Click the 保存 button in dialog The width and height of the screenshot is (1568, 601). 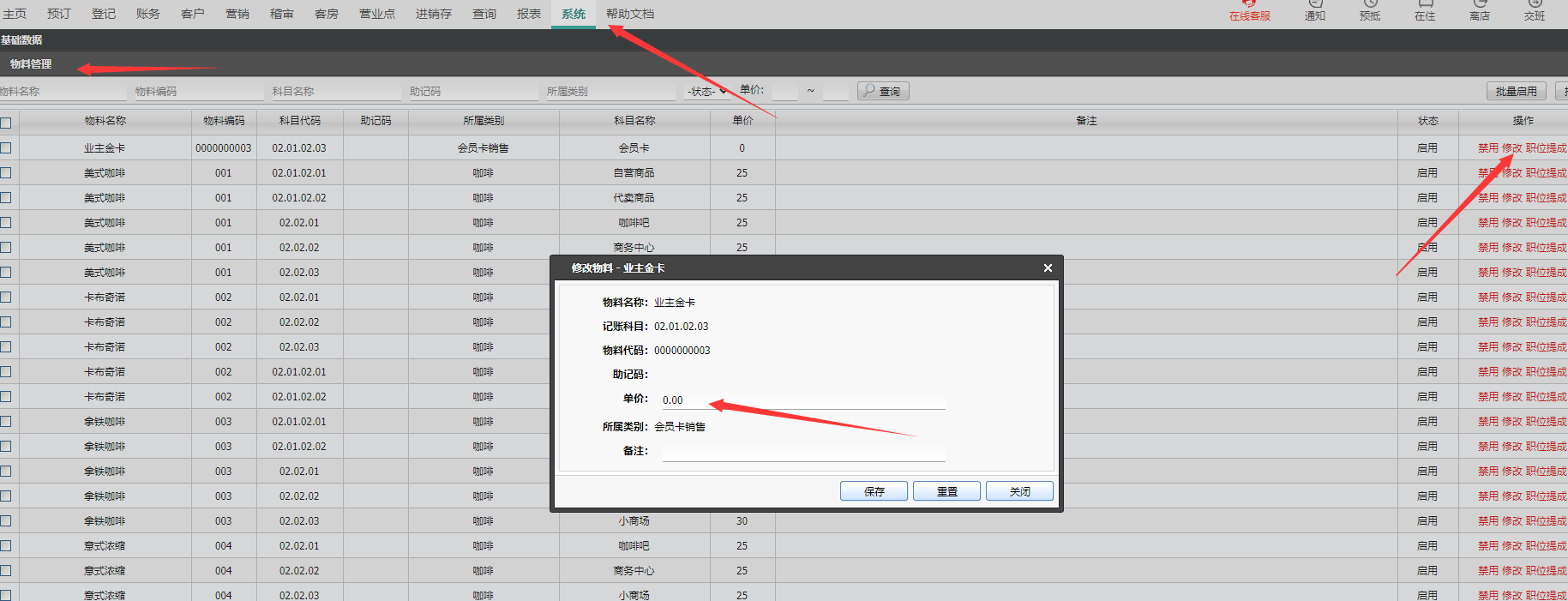point(874,491)
